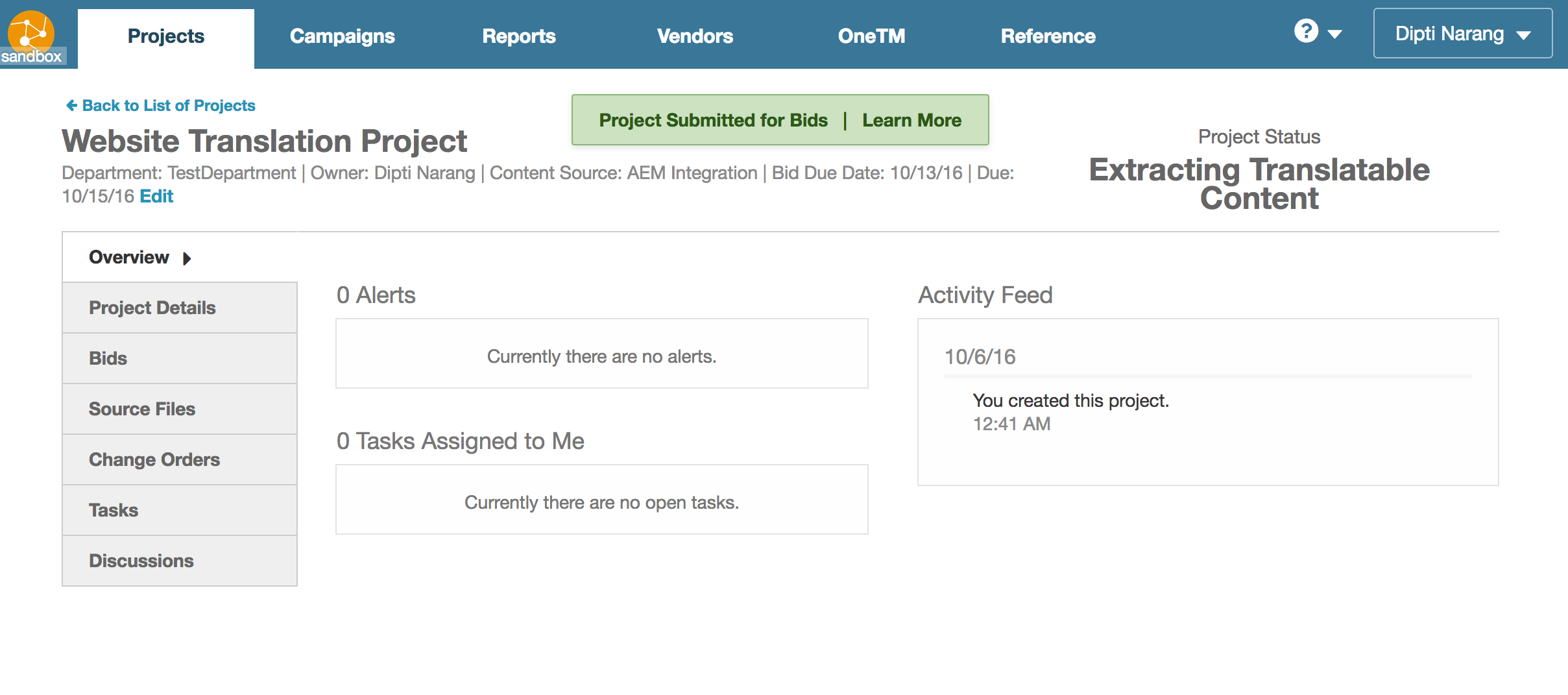
Task: Open the OneTM tab
Action: tap(871, 36)
